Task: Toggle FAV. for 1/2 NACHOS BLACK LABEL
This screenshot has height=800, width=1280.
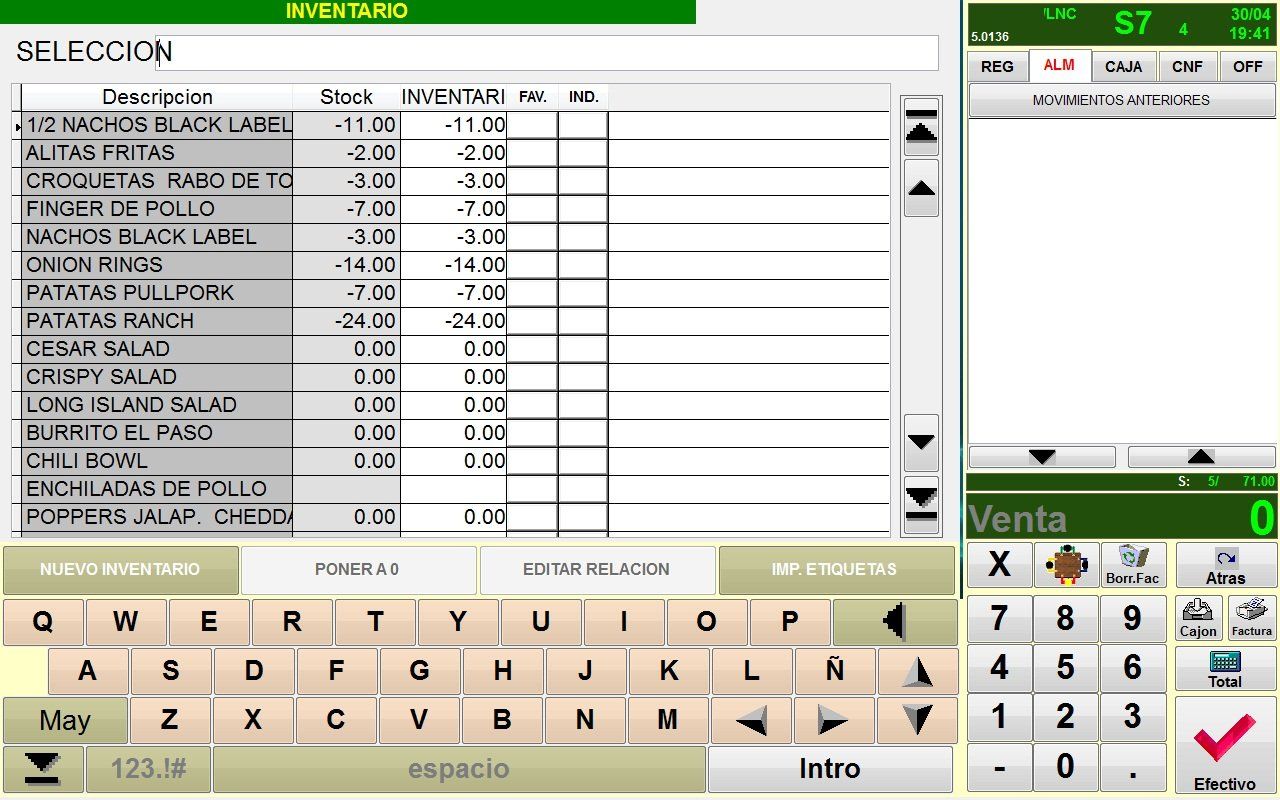Action: point(532,125)
